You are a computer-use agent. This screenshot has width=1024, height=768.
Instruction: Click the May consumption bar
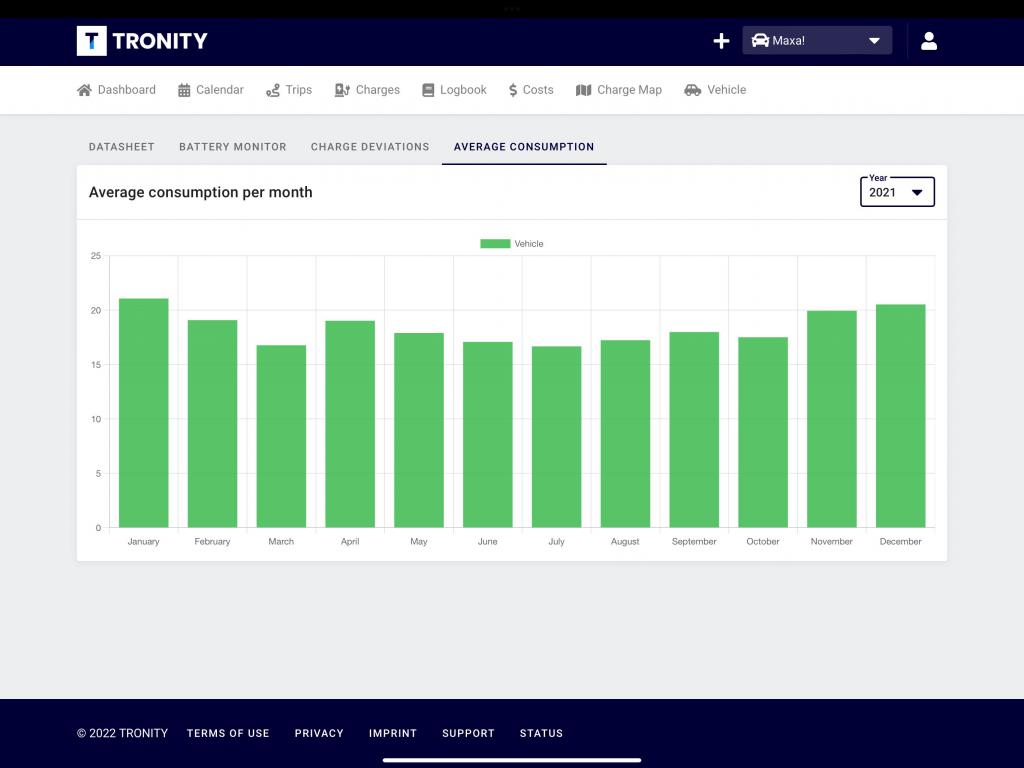(419, 430)
